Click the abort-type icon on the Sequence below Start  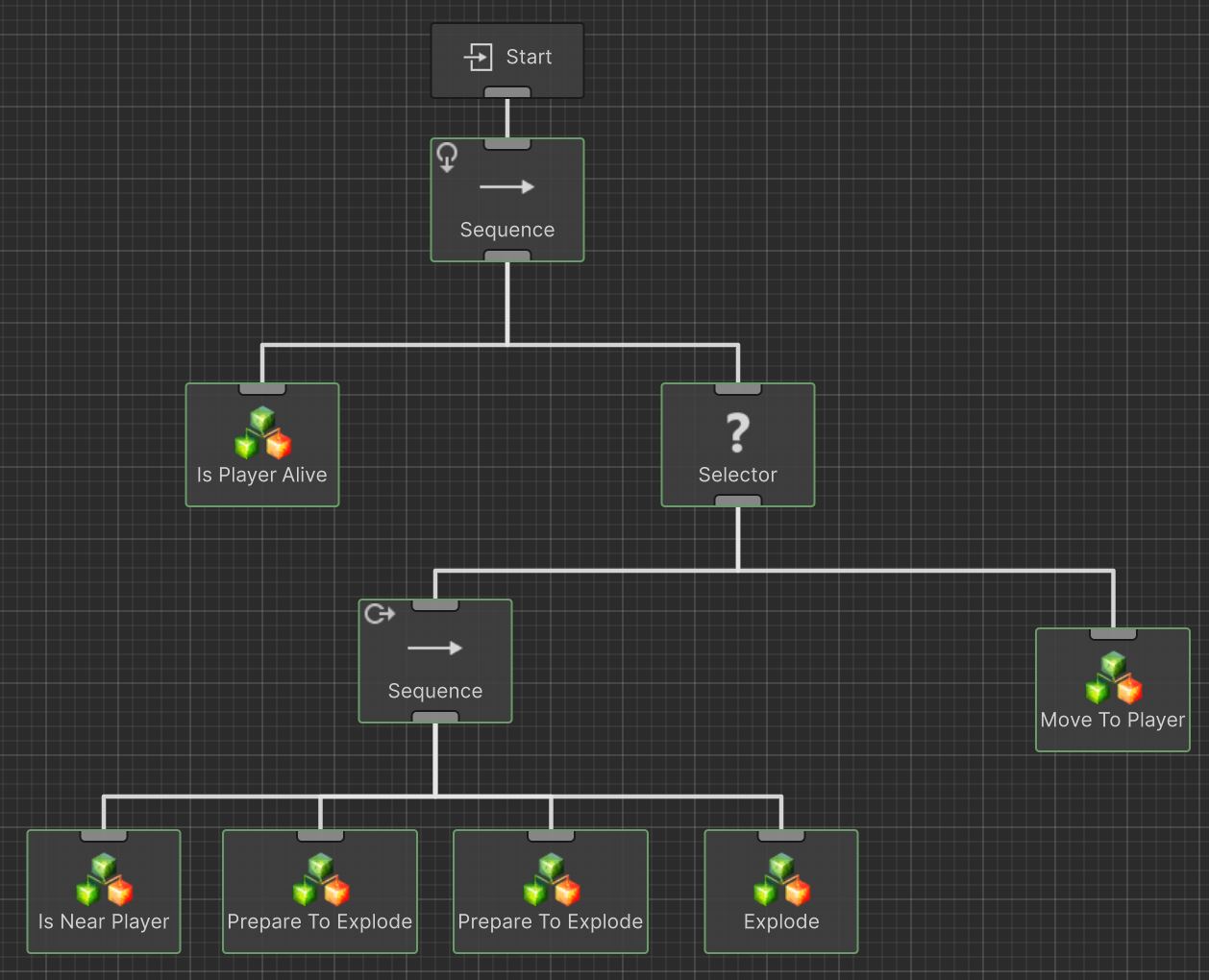point(447,157)
